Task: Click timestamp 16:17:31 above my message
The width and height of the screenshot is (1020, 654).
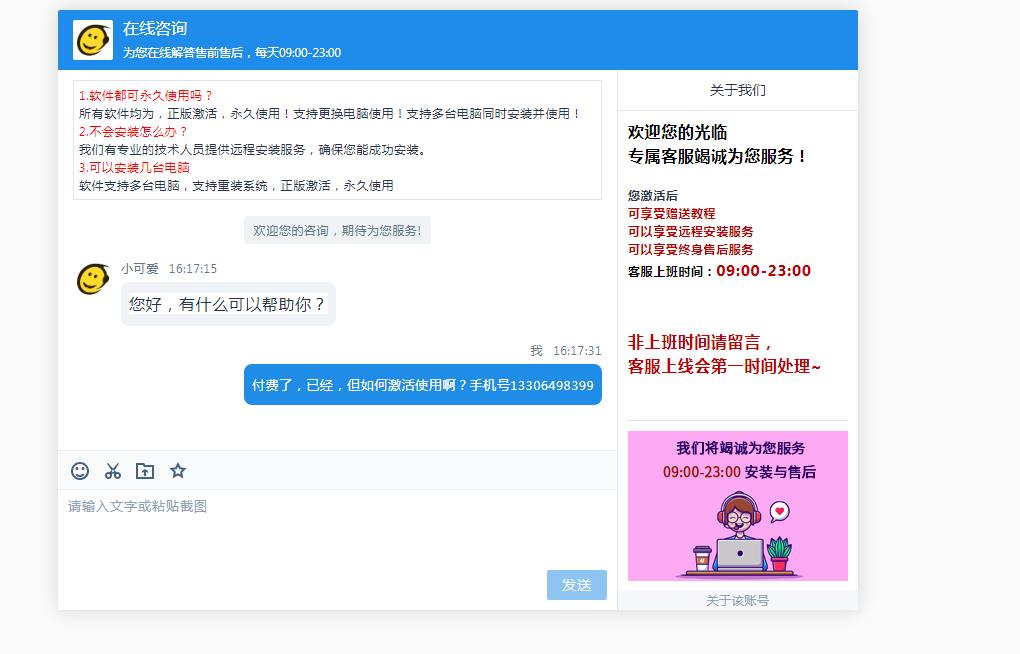Action: click(577, 351)
